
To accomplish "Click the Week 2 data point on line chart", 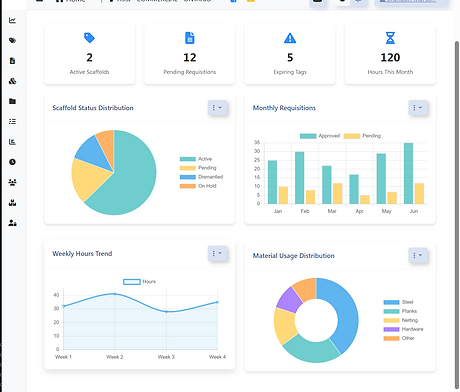I will tap(115, 294).
